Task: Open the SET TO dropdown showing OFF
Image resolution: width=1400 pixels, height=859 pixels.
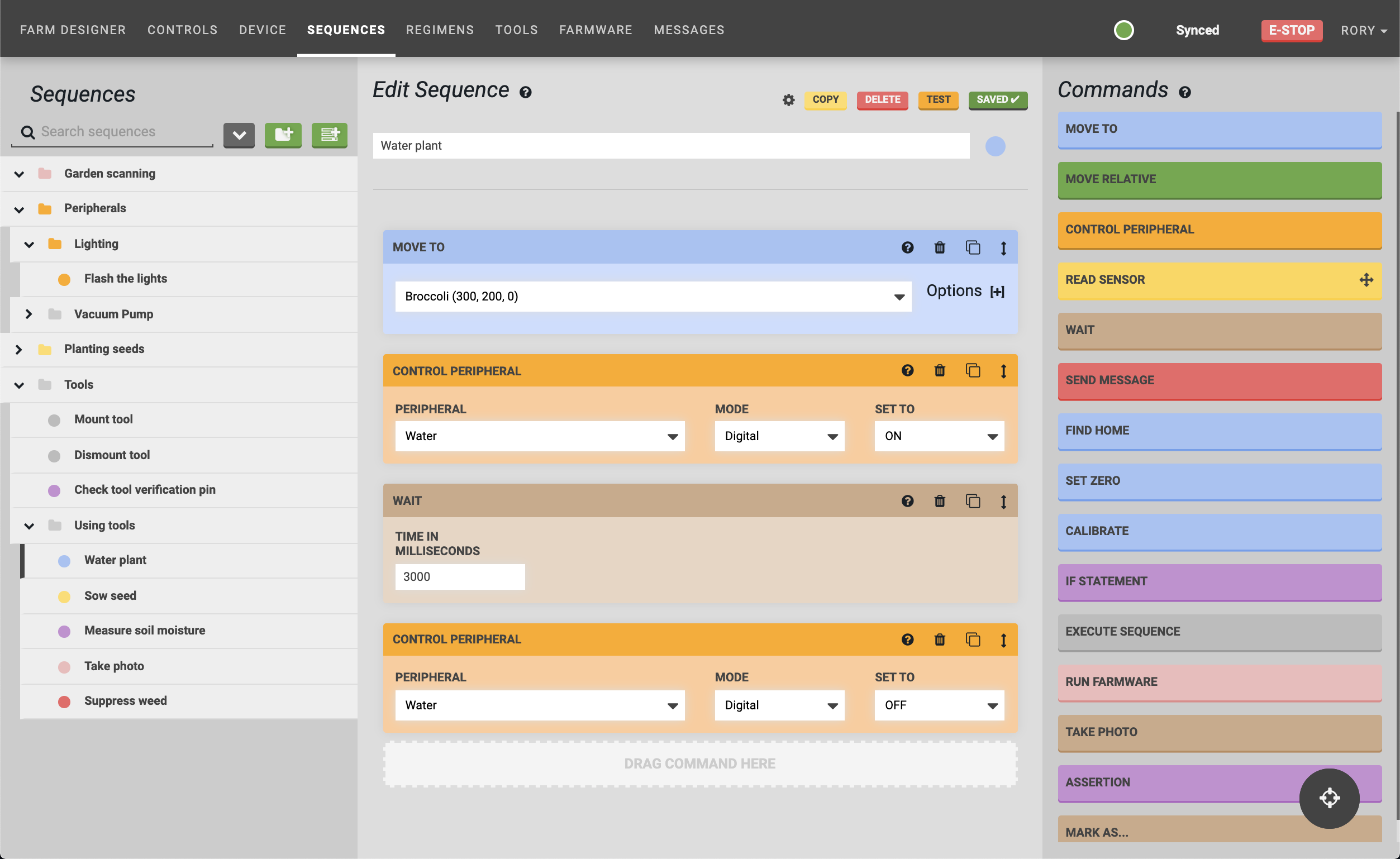Action: pyautogui.click(x=939, y=705)
